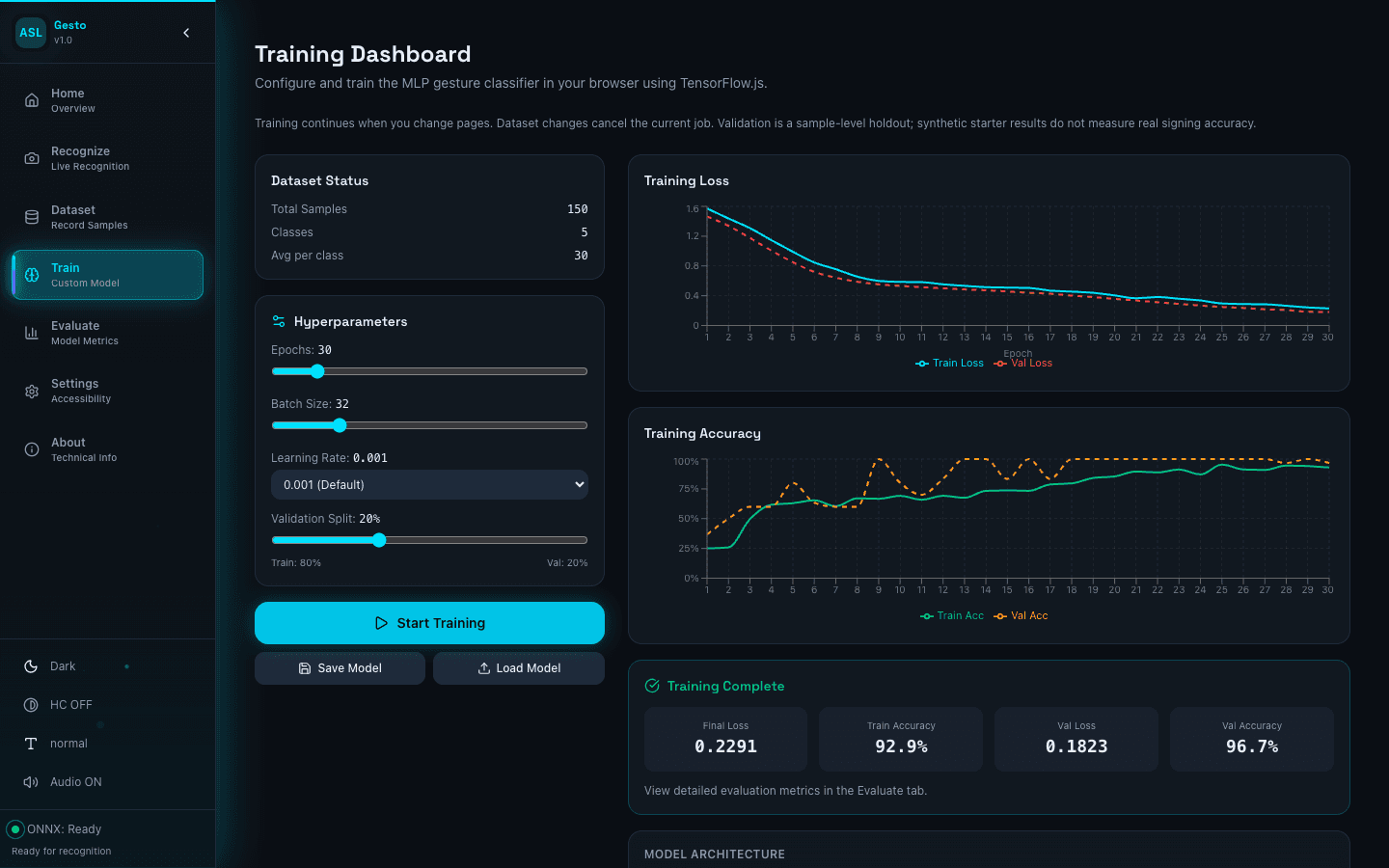1389x868 pixels.
Task: Click the Train brain icon
Action: pos(32,275)
